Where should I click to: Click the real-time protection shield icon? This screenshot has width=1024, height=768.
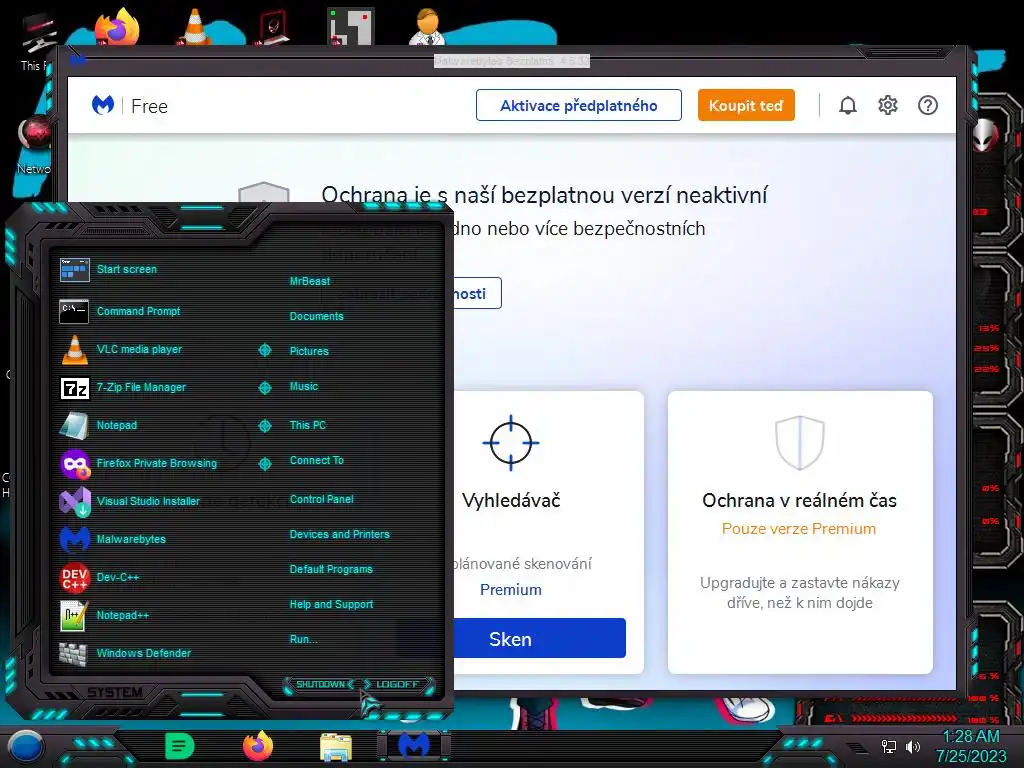(799, 442)
